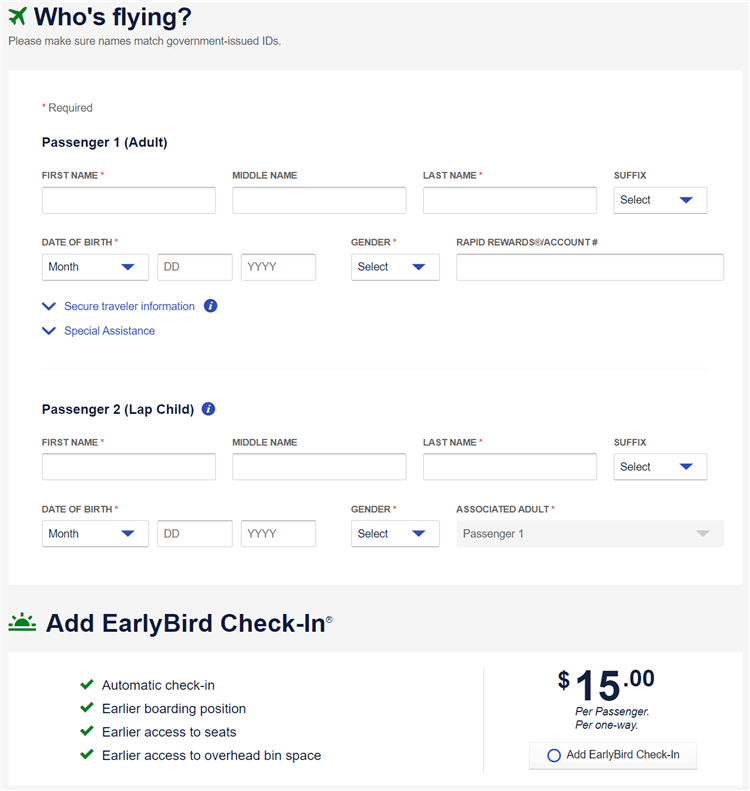Select the Add EarlyBird Check-In radio button
The height and width of the screenshot is (791, 750).
pyautogui.click(x=554, y=755)
